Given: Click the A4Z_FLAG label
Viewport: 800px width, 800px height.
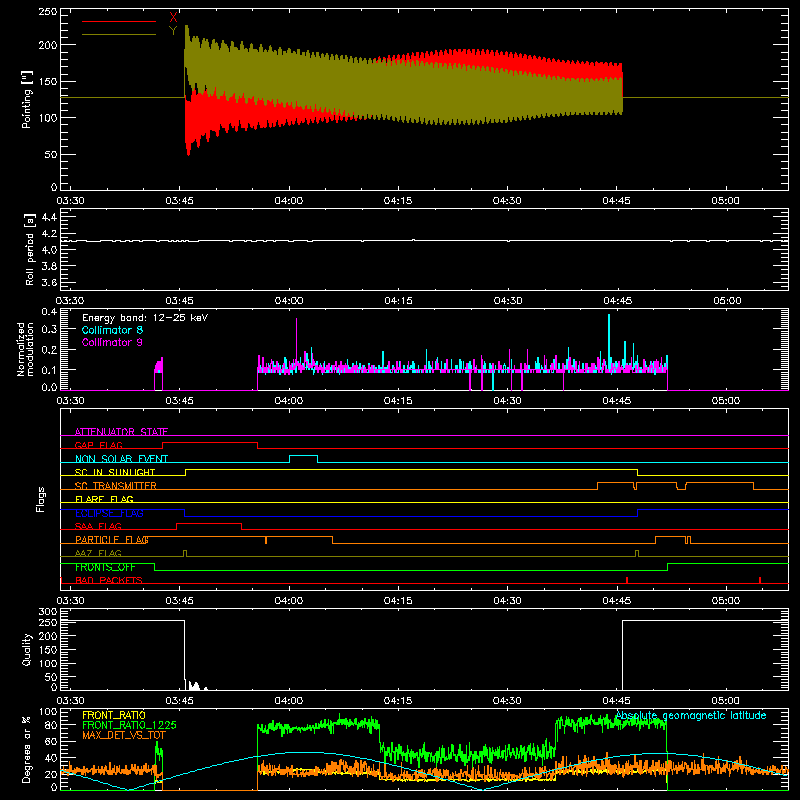Looking at the screenshot, I should (98, 553).
